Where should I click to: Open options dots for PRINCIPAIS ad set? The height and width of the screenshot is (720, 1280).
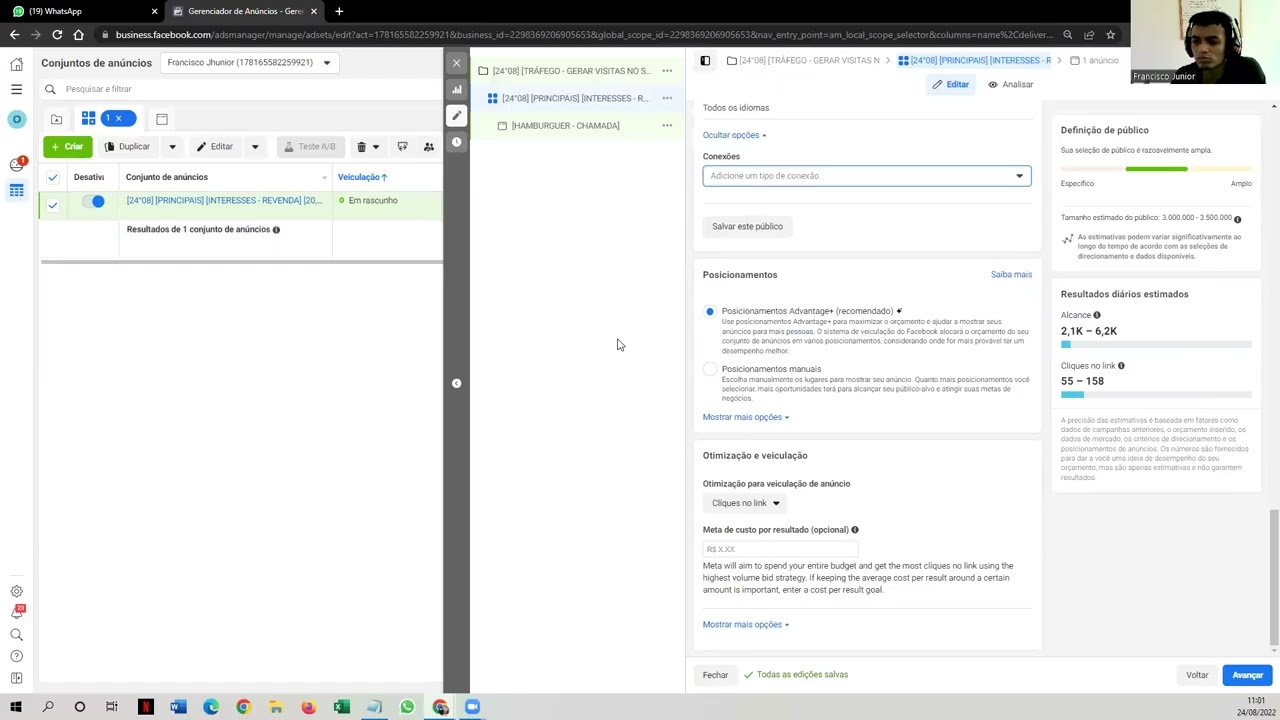click(x=667, y=98)
